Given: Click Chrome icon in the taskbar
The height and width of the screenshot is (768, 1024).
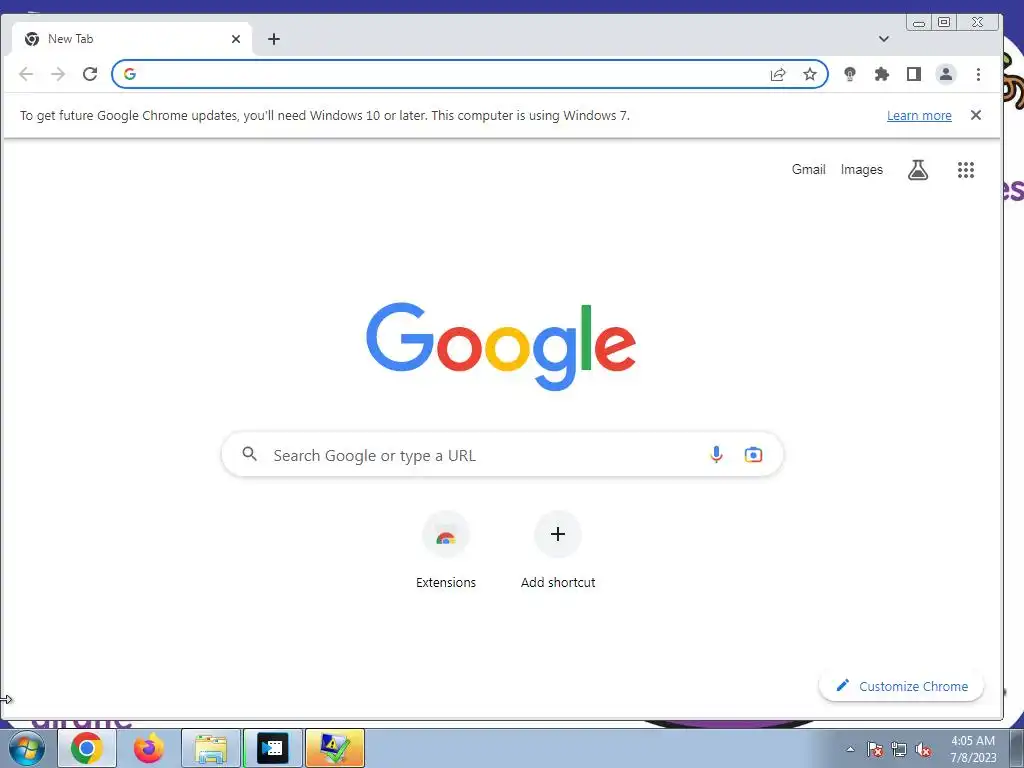Looking at the screenshot, I should click(87, 748).
